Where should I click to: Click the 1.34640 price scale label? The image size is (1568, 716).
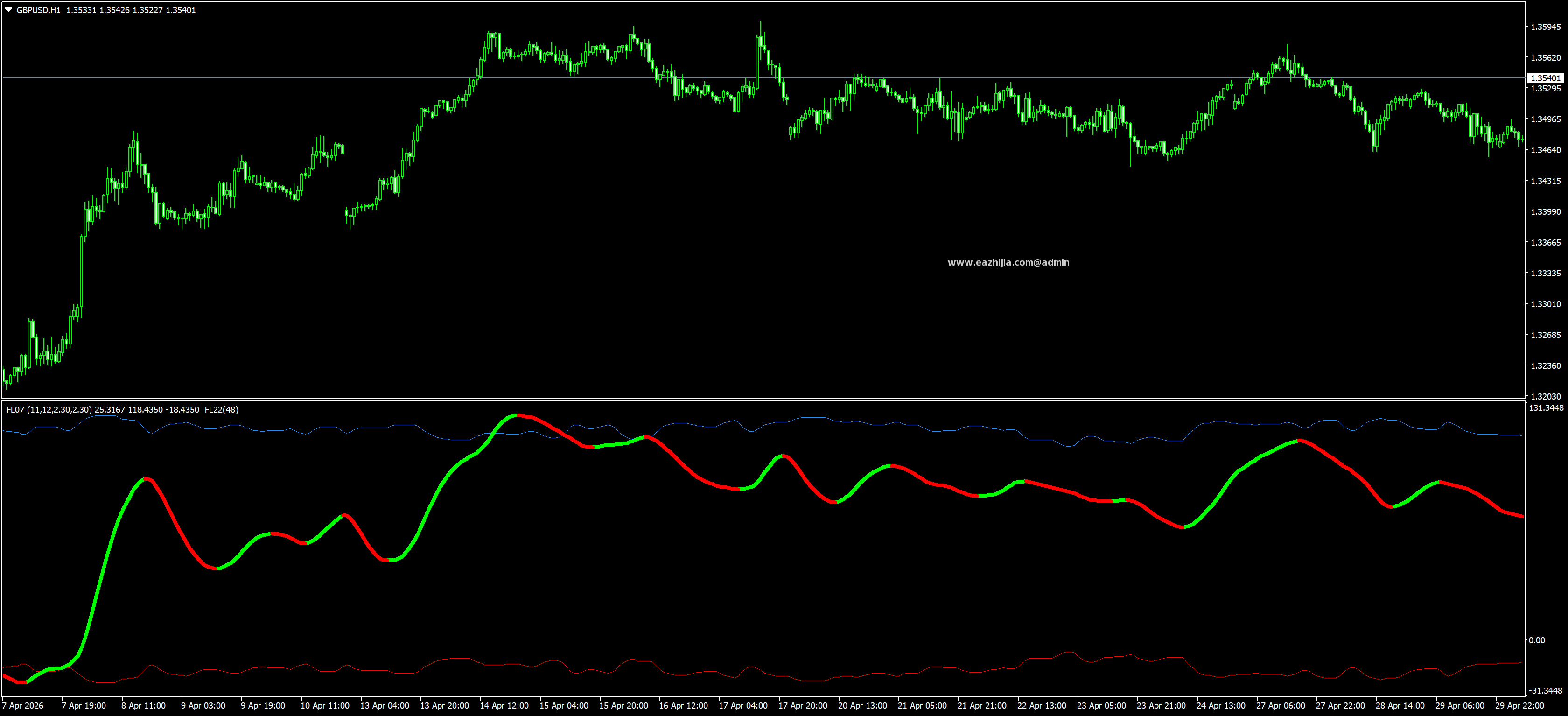pyautogui.click(x=1546, y=150)
